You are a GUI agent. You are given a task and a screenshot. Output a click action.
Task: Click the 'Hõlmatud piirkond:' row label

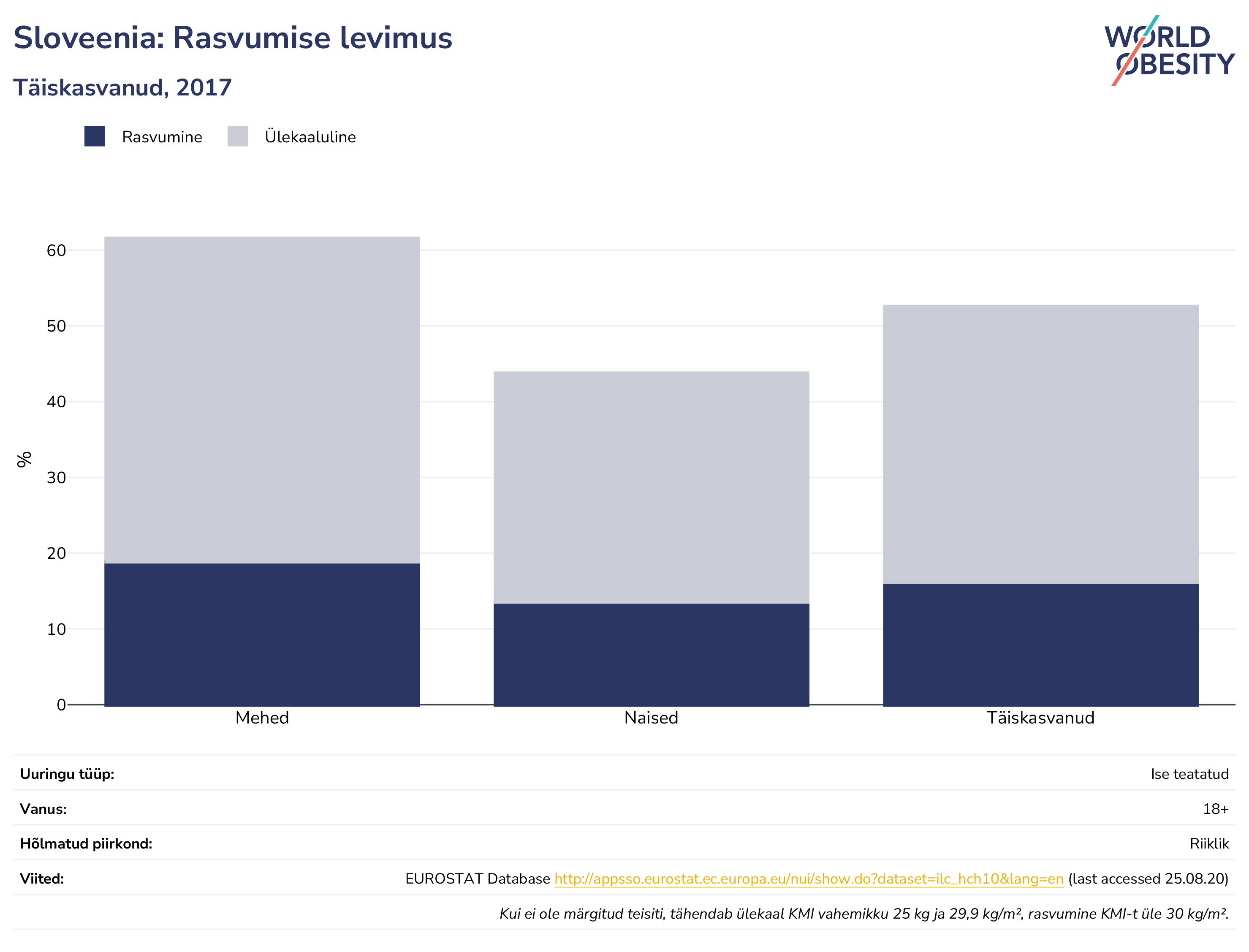coord(86,844)
